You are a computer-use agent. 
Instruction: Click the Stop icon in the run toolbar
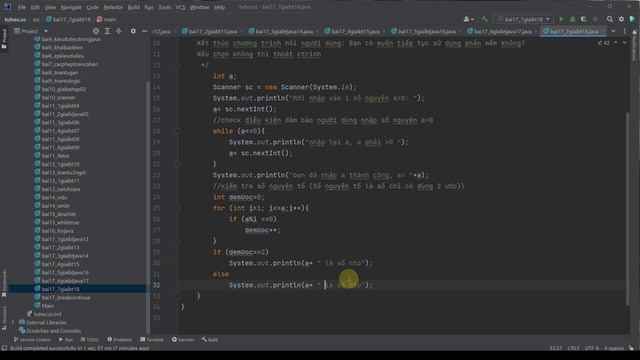(595, 19)
